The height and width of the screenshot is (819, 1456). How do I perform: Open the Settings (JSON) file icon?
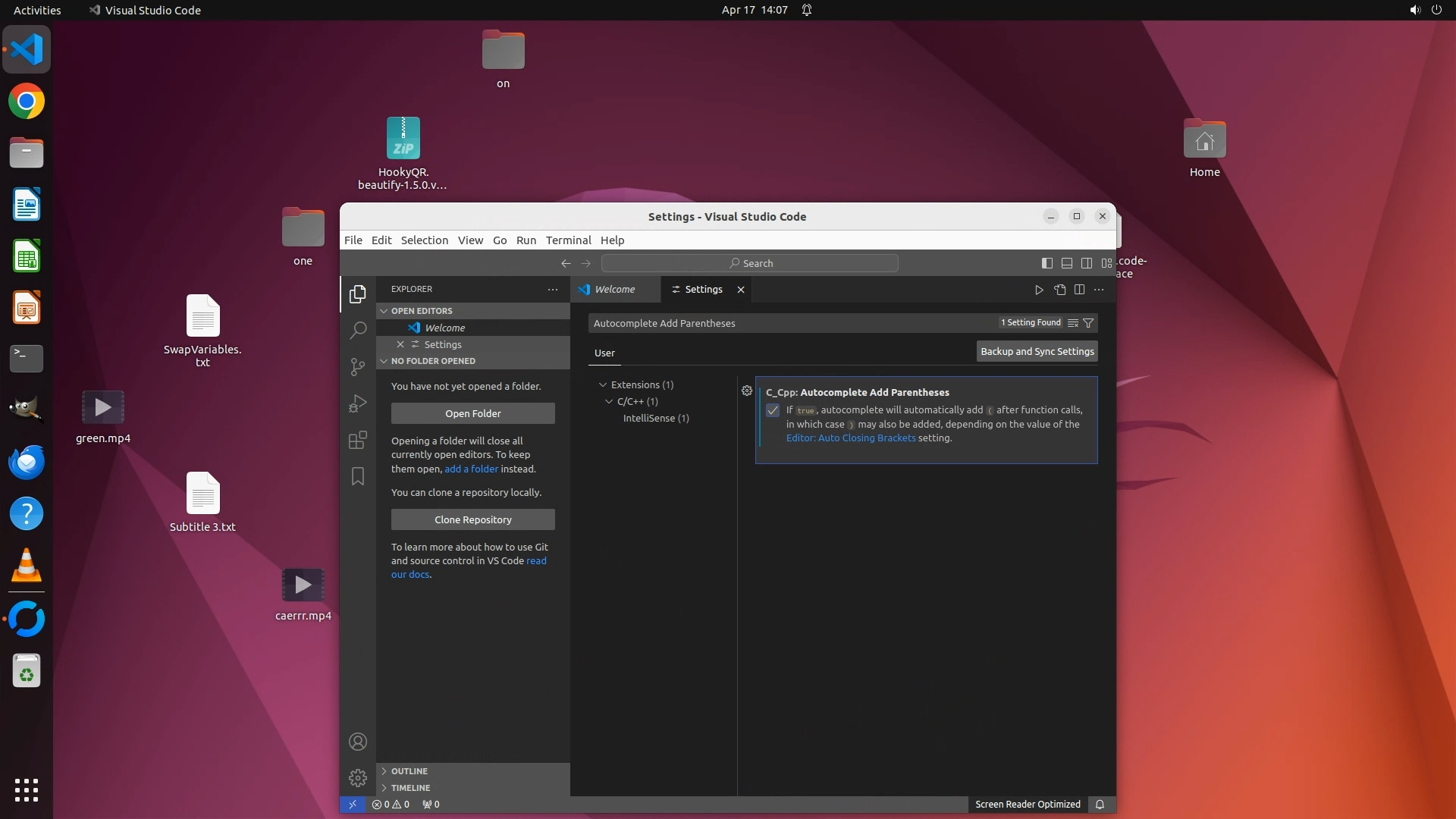click(x=1059, y=290)
